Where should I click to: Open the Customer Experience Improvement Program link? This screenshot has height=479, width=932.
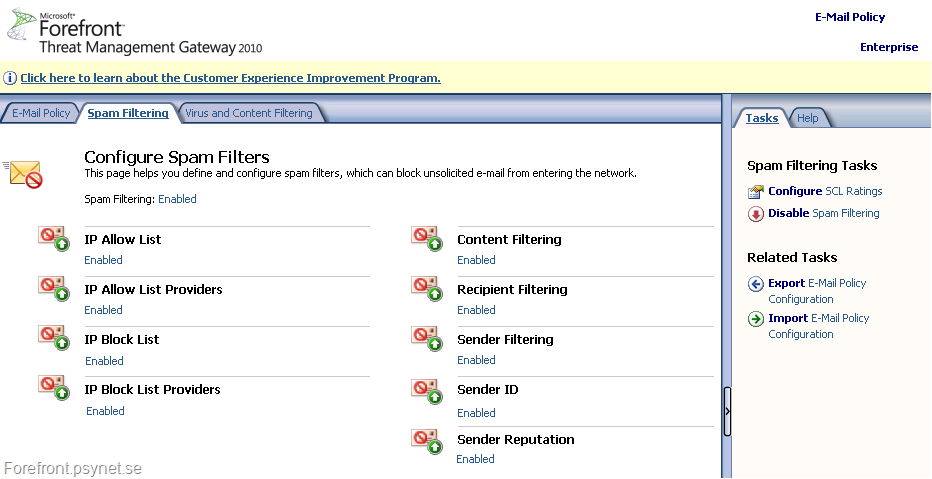tap(230, 78)
